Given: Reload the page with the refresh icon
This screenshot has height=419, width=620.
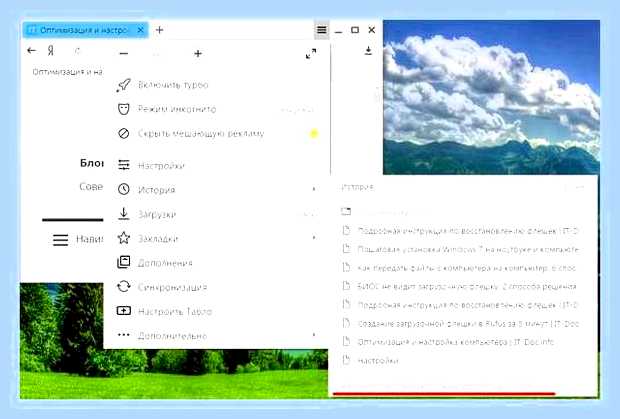Looking at the screenshot, I should [78, 51].
